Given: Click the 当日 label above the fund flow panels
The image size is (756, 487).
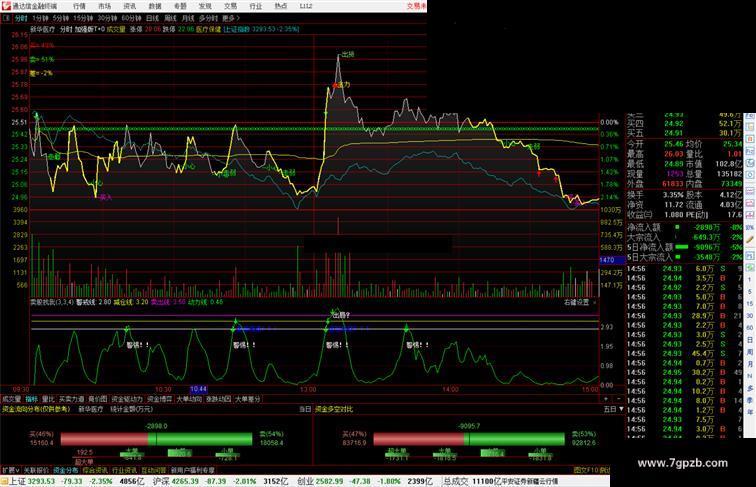Looking at the screenshot, I should [305, 409].
